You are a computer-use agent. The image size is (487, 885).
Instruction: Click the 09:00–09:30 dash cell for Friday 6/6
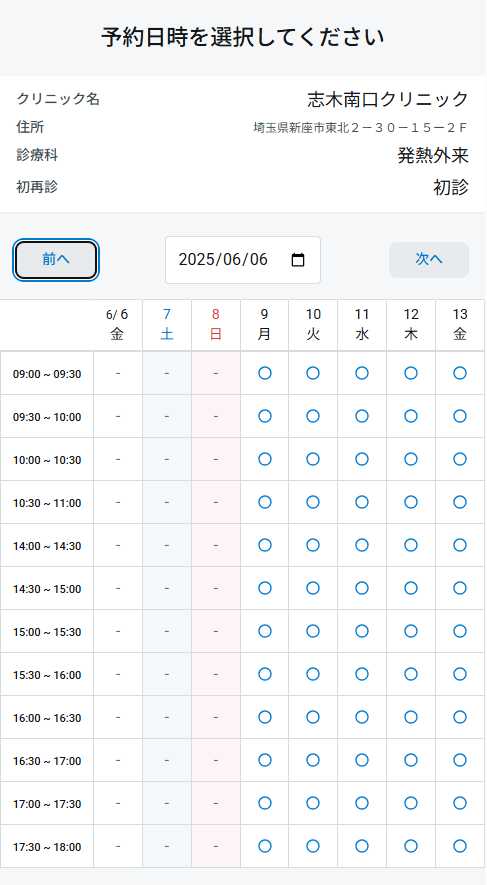pyautogui.click(x=118, y=374)
